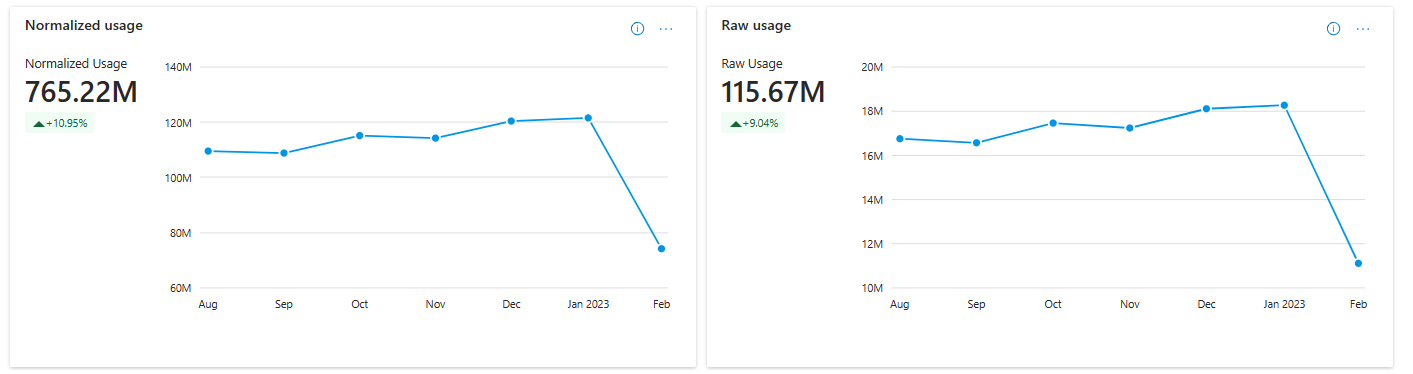Click the +10.95% change badge

60,123
